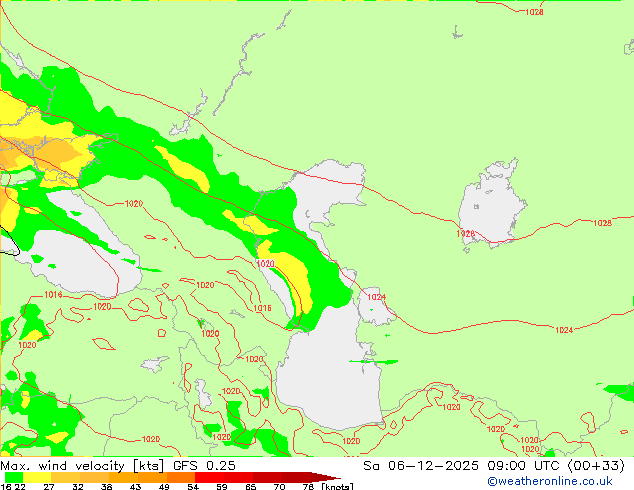Click the 'Sa 06-12-2025' date text
This screenshot has width=634, height=490.
tap(421, 466)
